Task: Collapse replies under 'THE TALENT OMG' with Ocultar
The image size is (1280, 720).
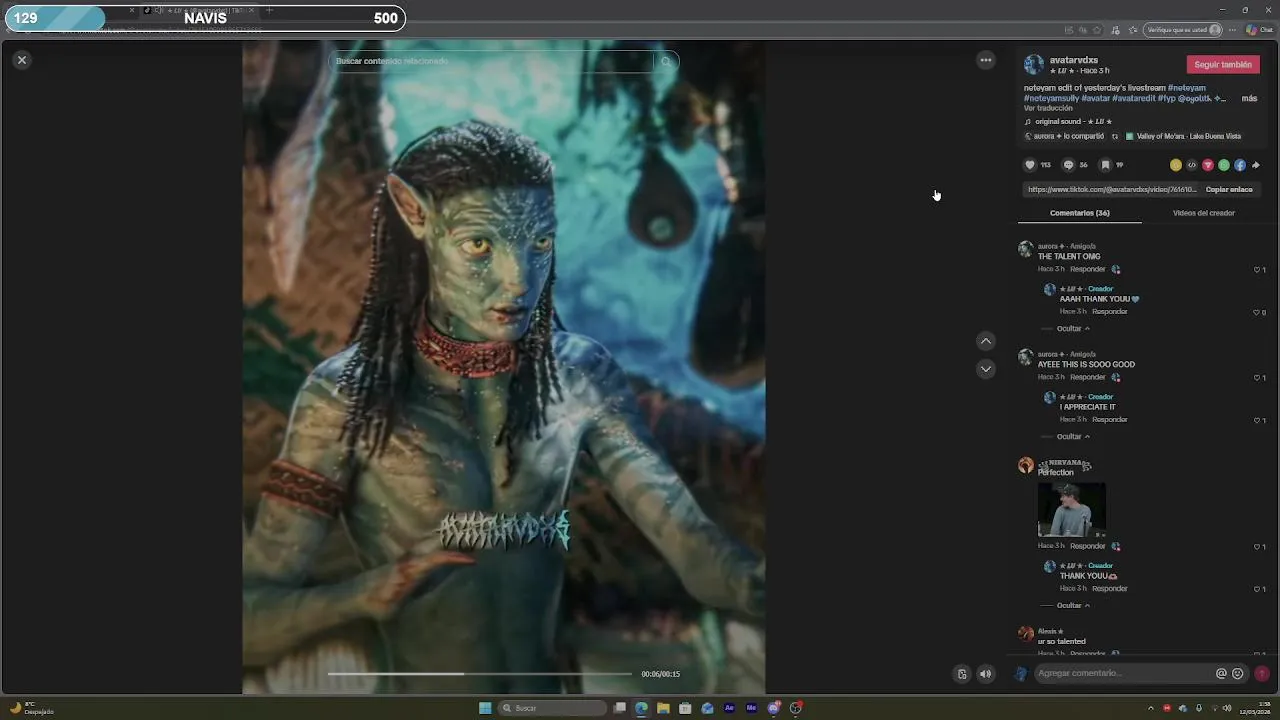Action: click(1073, 329)
